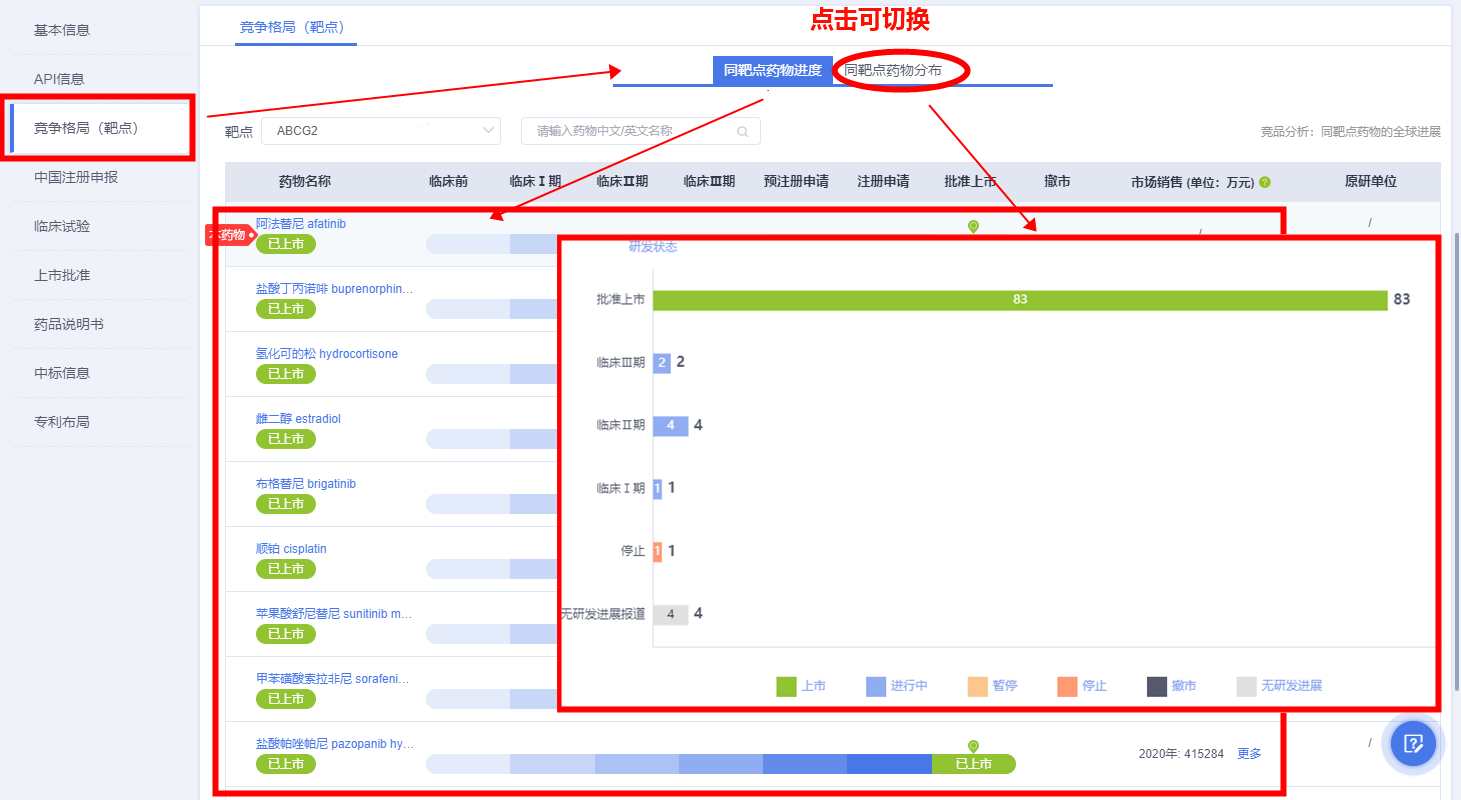Click the 临床I期 bar showing 1
1461x800 pixels.
tap(657, 489)
